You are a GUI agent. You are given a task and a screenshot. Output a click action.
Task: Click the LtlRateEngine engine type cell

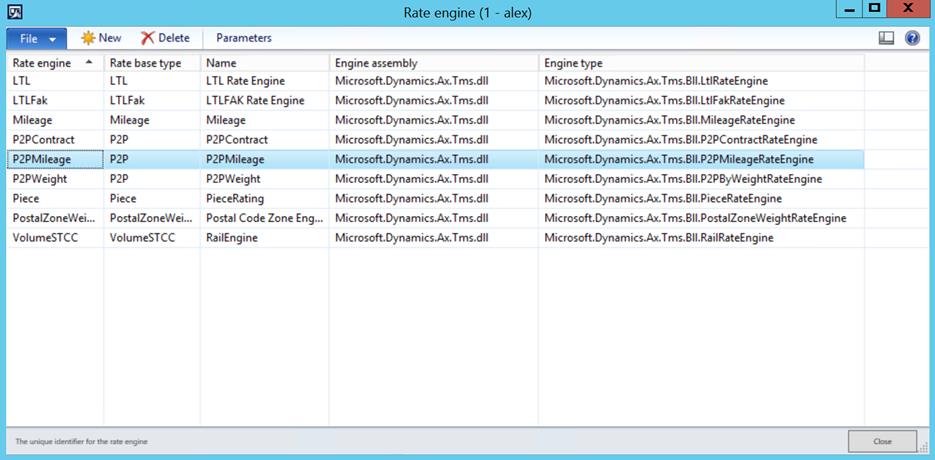pos(701,81)
